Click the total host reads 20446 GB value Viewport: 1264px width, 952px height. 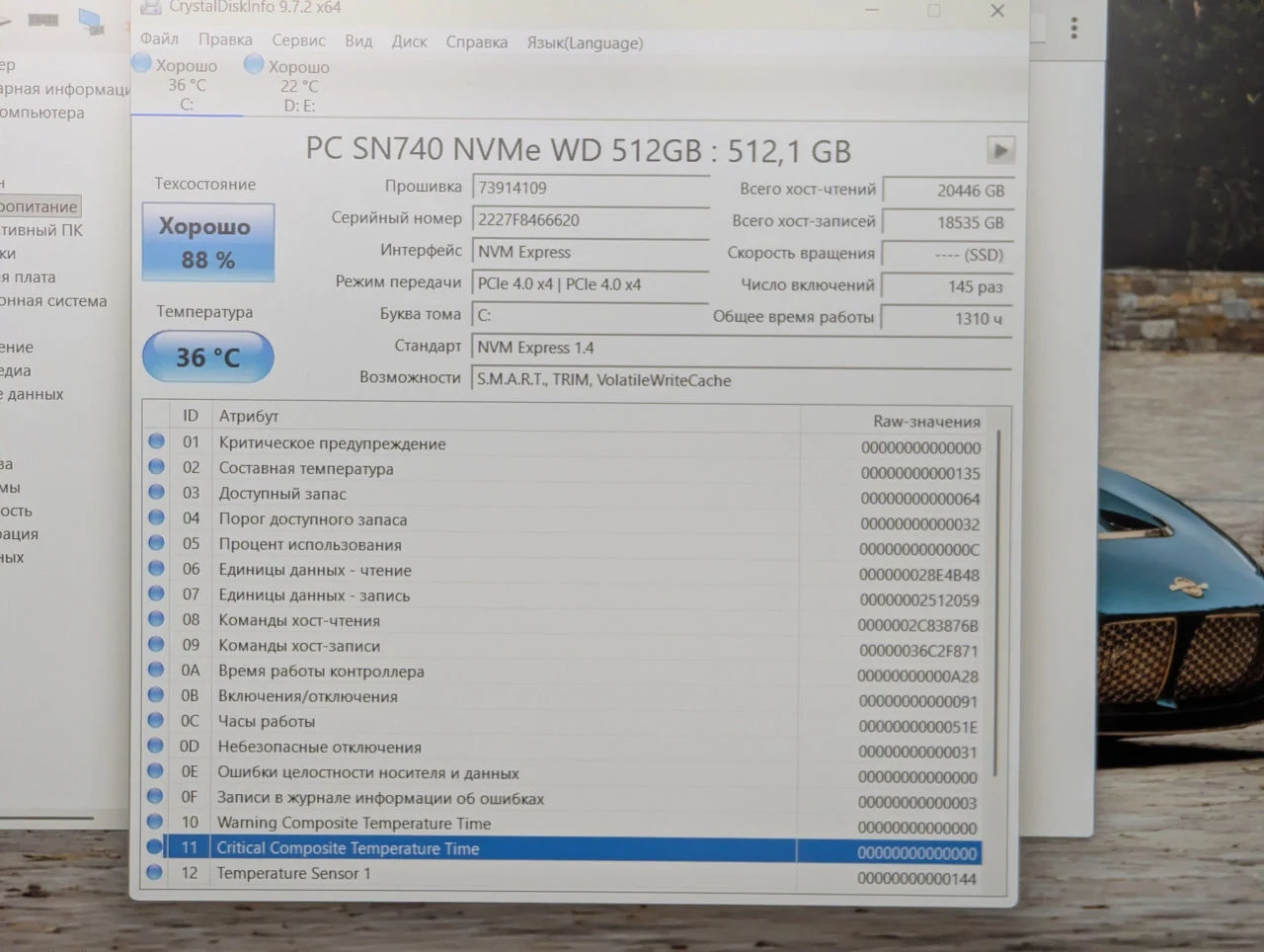point(947,191)
